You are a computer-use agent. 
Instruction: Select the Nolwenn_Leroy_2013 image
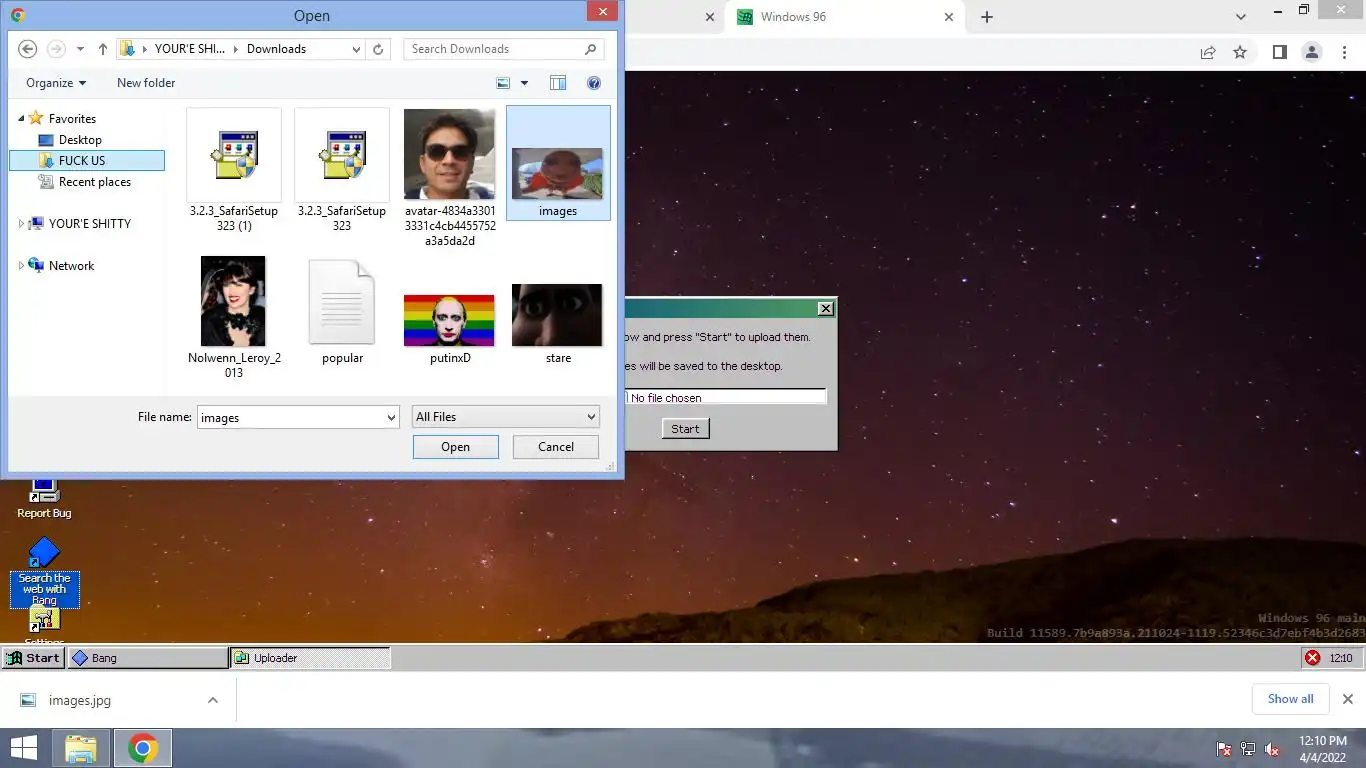coord(234,317)
